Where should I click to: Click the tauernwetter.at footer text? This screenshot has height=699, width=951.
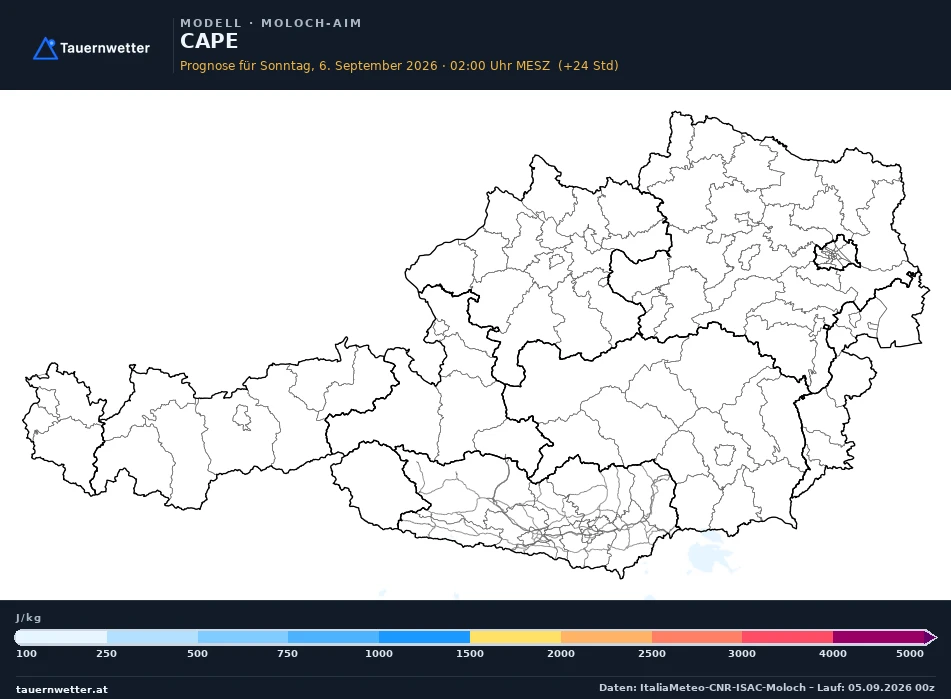point(62,689)
